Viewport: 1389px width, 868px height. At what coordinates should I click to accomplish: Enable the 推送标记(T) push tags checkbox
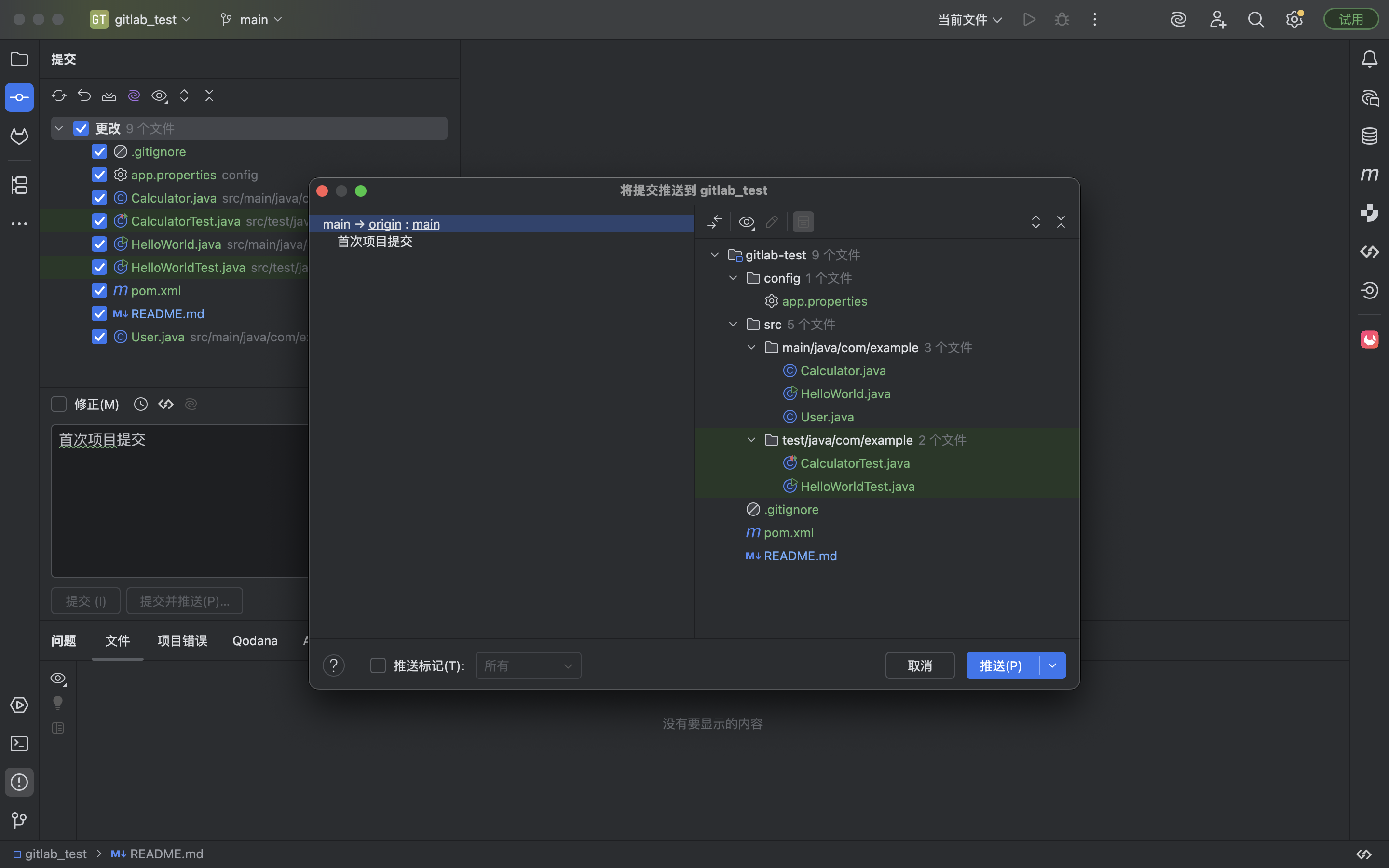pos(378,665)
